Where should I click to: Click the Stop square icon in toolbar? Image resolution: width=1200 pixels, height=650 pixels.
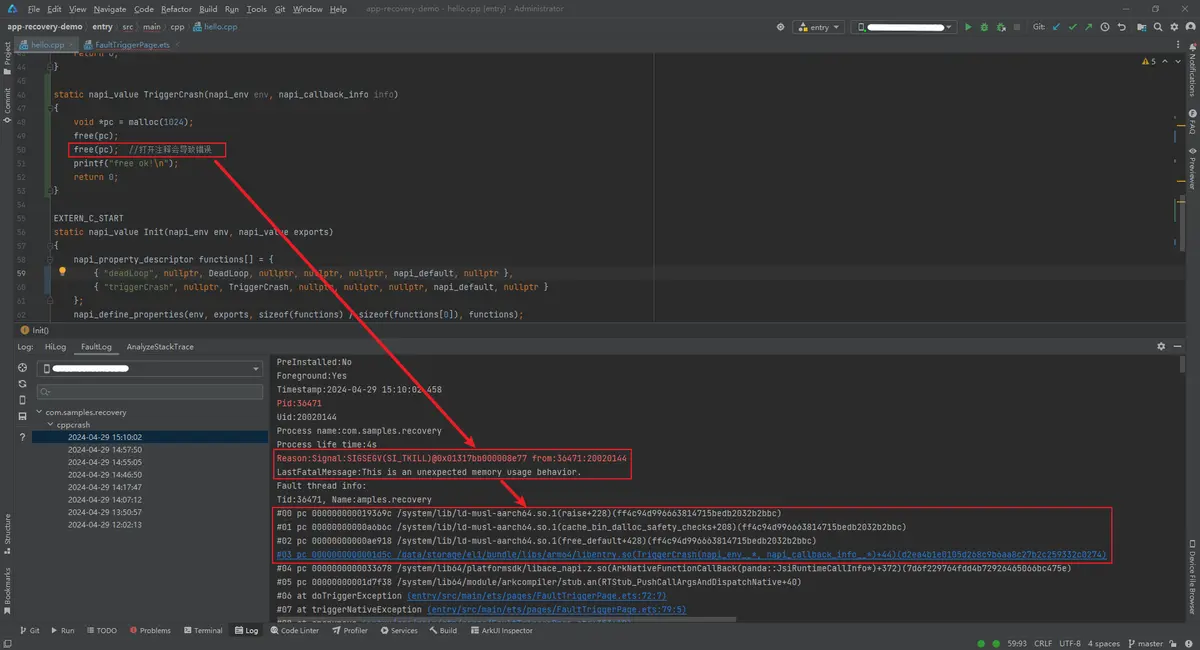1017,27
